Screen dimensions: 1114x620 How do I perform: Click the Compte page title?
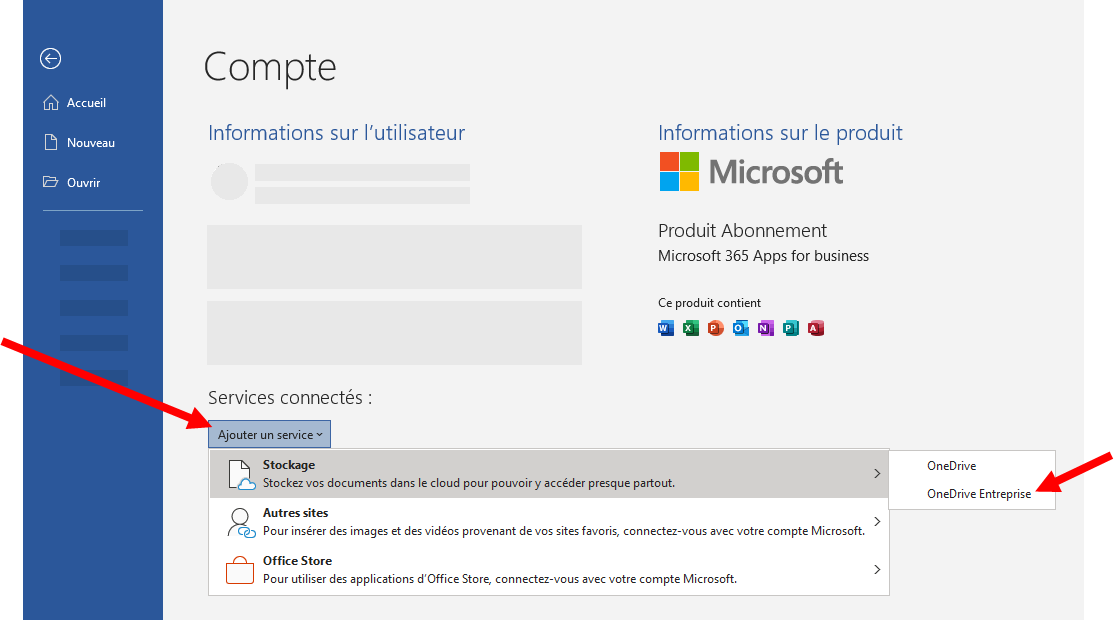point(270,68)
